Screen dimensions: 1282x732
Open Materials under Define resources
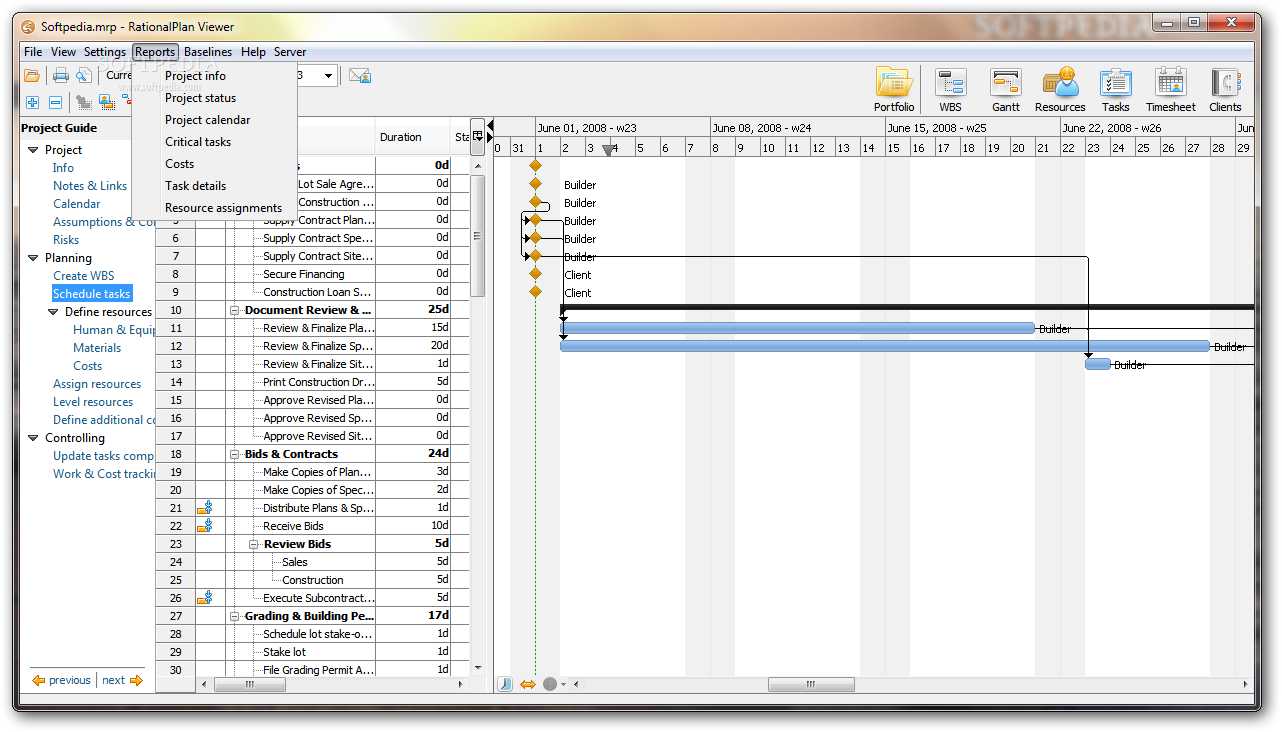(97, 348)
